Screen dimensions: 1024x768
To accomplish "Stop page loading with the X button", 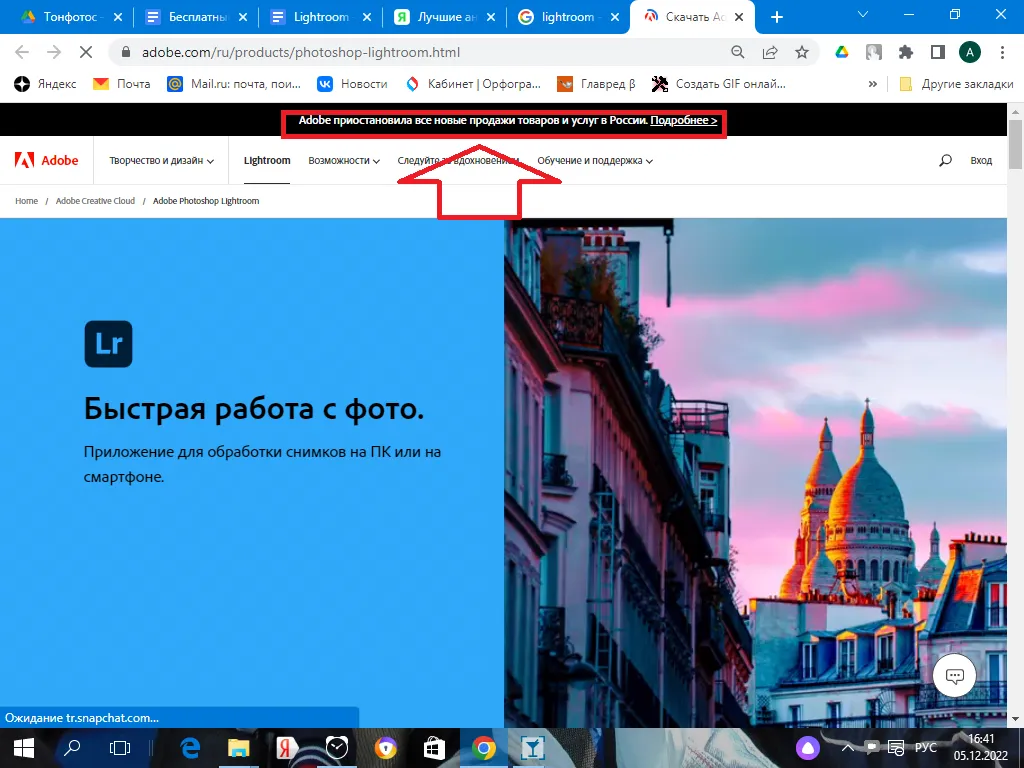I will pyautogui.click(x=86, y=52).
